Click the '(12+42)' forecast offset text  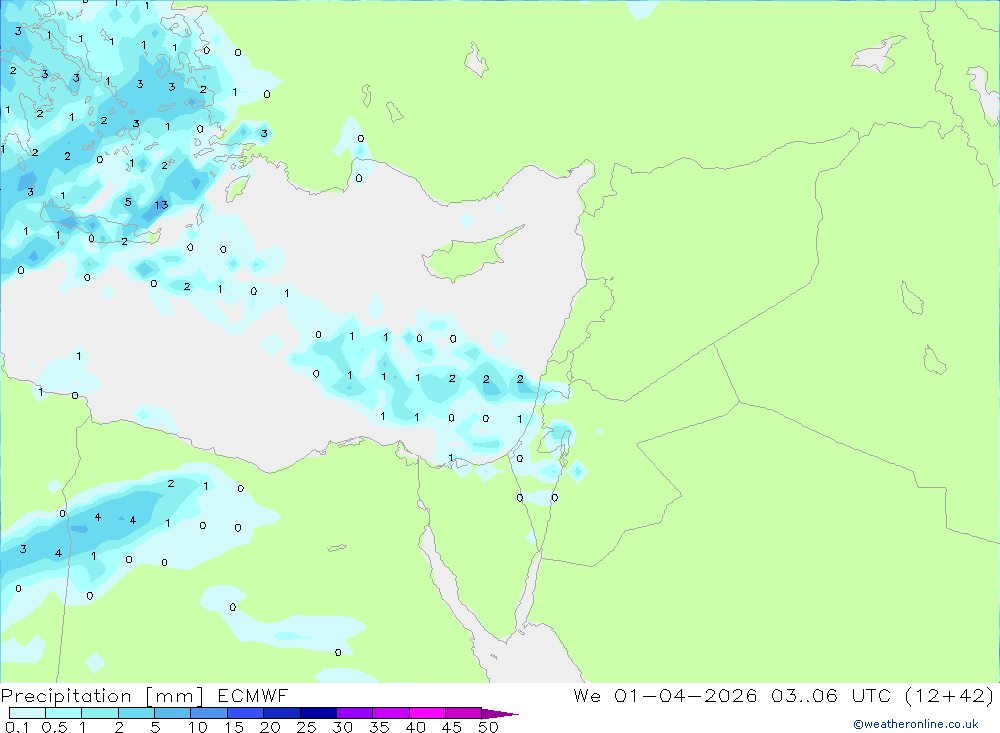click(x=949, y=695)
